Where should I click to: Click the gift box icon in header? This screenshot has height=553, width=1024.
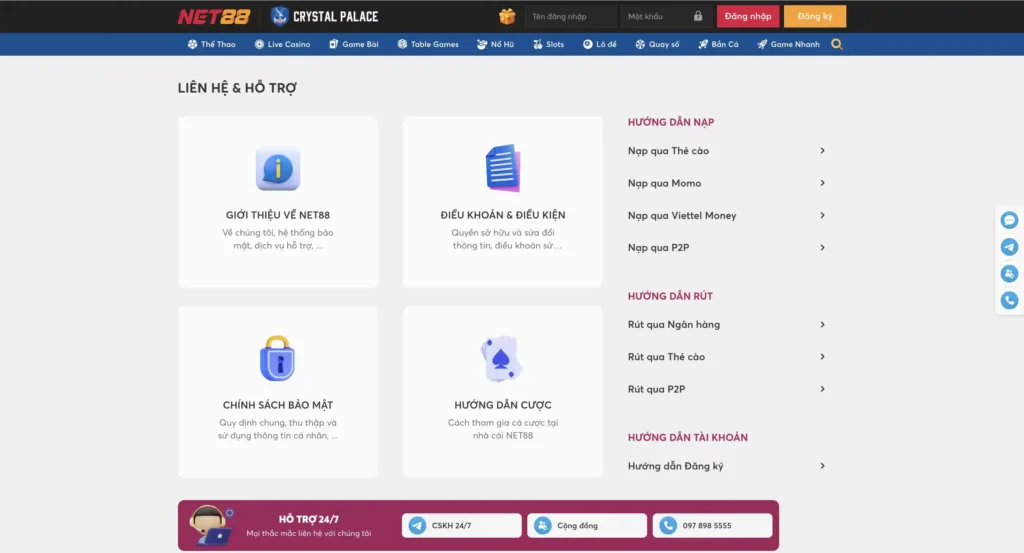(507, 16)
